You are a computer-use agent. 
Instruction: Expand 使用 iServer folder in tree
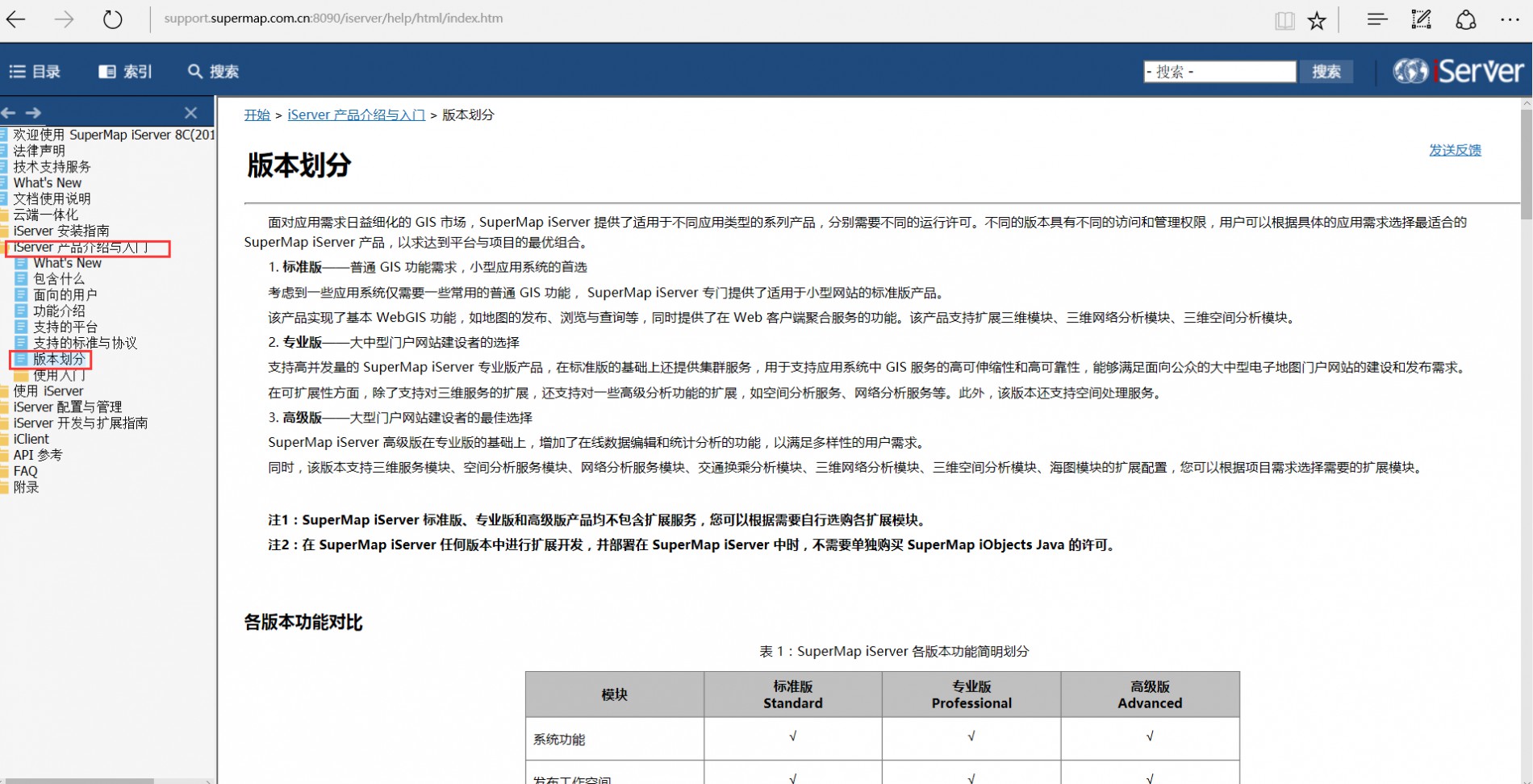point(48,391)
